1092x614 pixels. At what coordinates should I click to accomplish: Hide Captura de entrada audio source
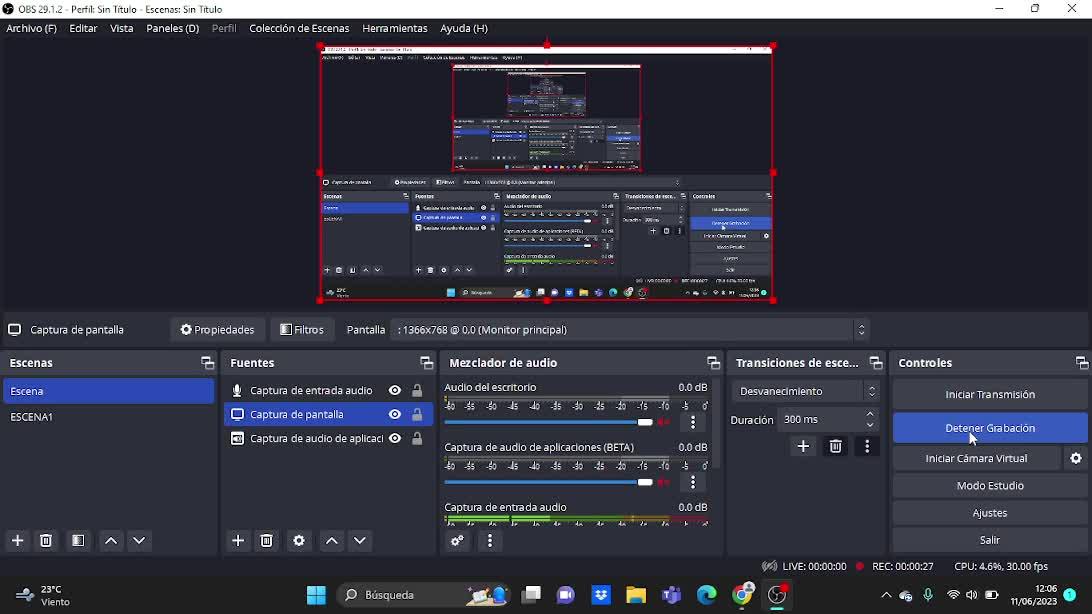tap(395, 391)
